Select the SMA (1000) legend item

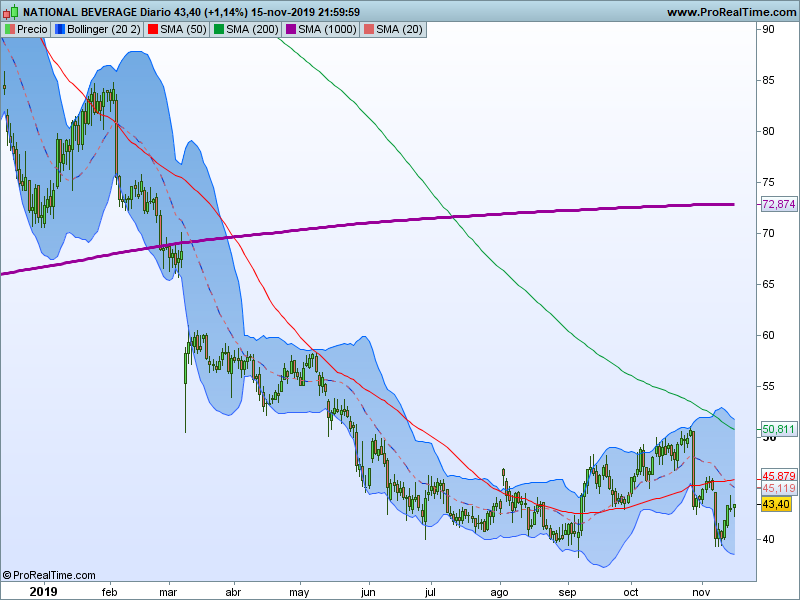(321, 30)
